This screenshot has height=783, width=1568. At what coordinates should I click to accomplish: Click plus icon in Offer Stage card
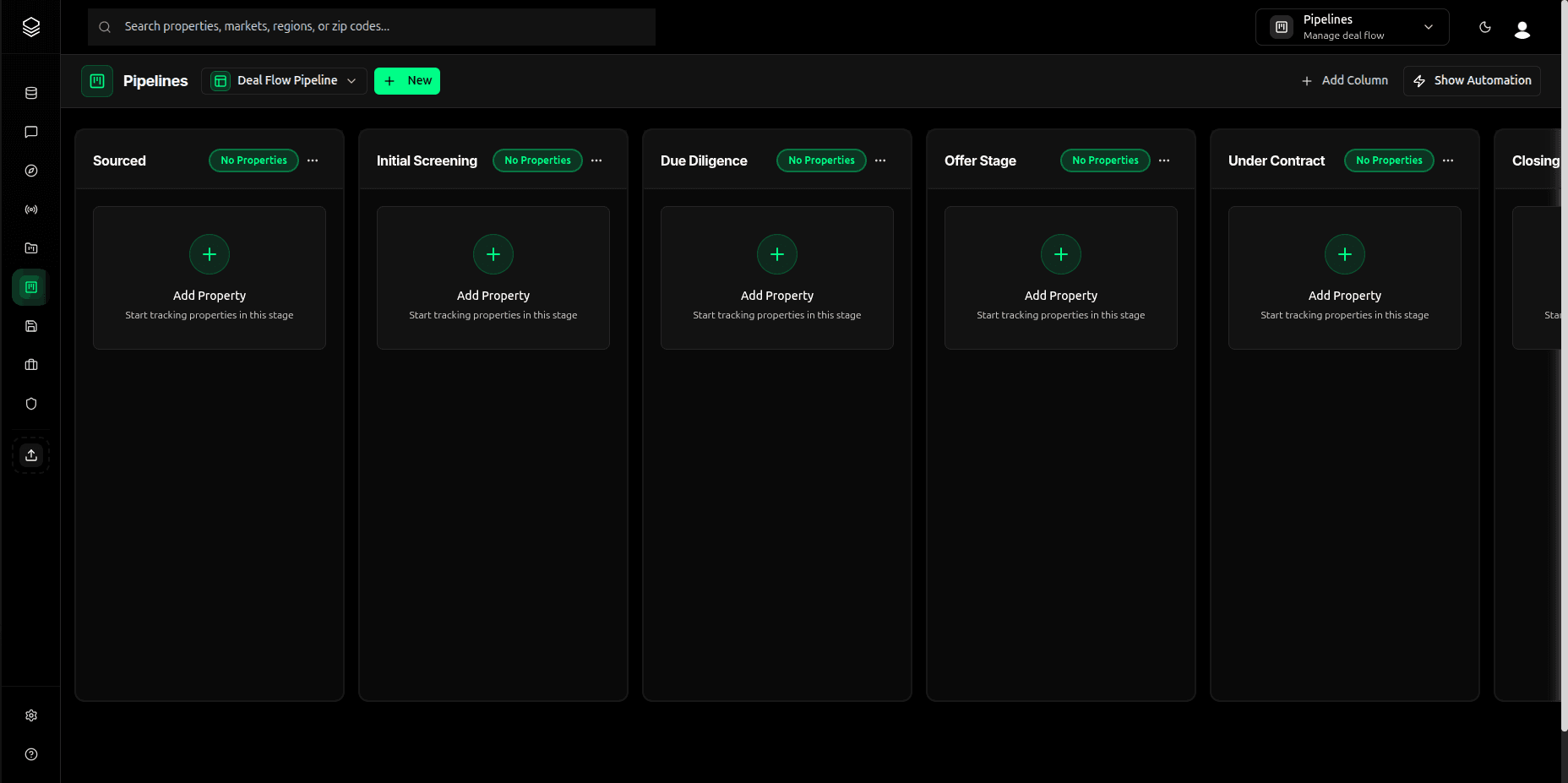1061,254
